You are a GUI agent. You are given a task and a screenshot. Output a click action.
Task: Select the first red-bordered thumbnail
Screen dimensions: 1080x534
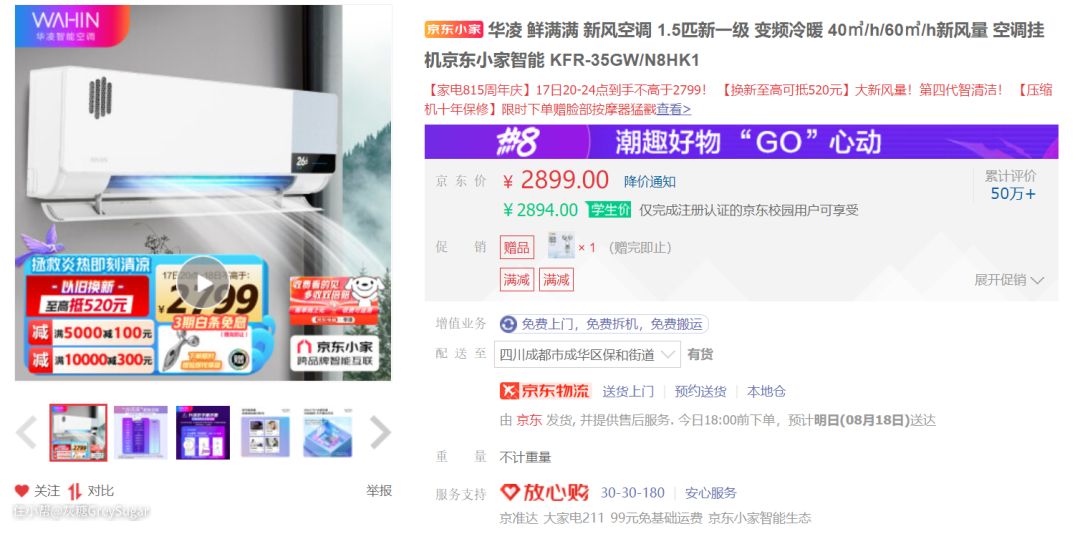79,433
